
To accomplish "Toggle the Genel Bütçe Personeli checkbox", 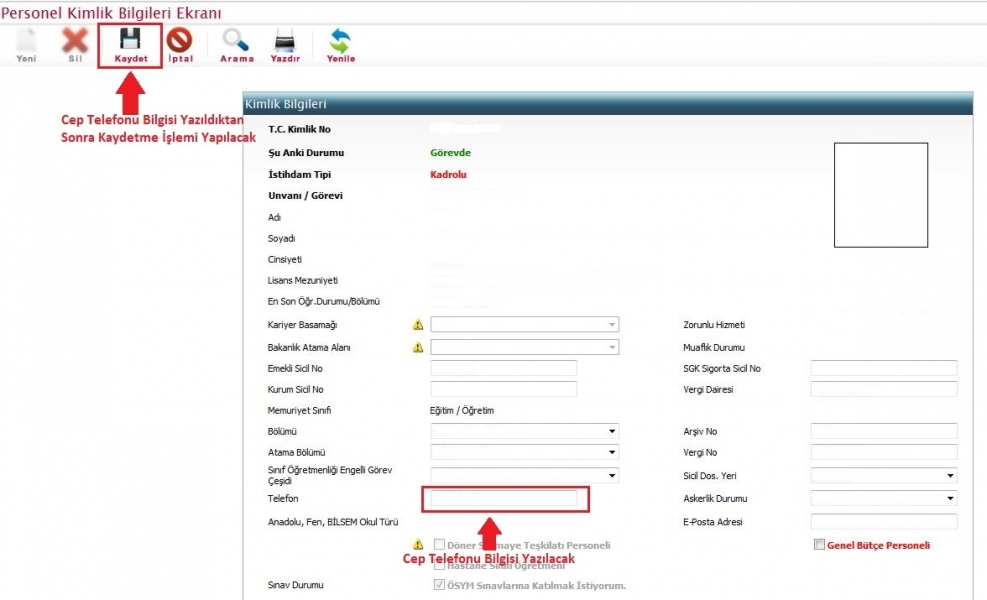I will (820, 545).
